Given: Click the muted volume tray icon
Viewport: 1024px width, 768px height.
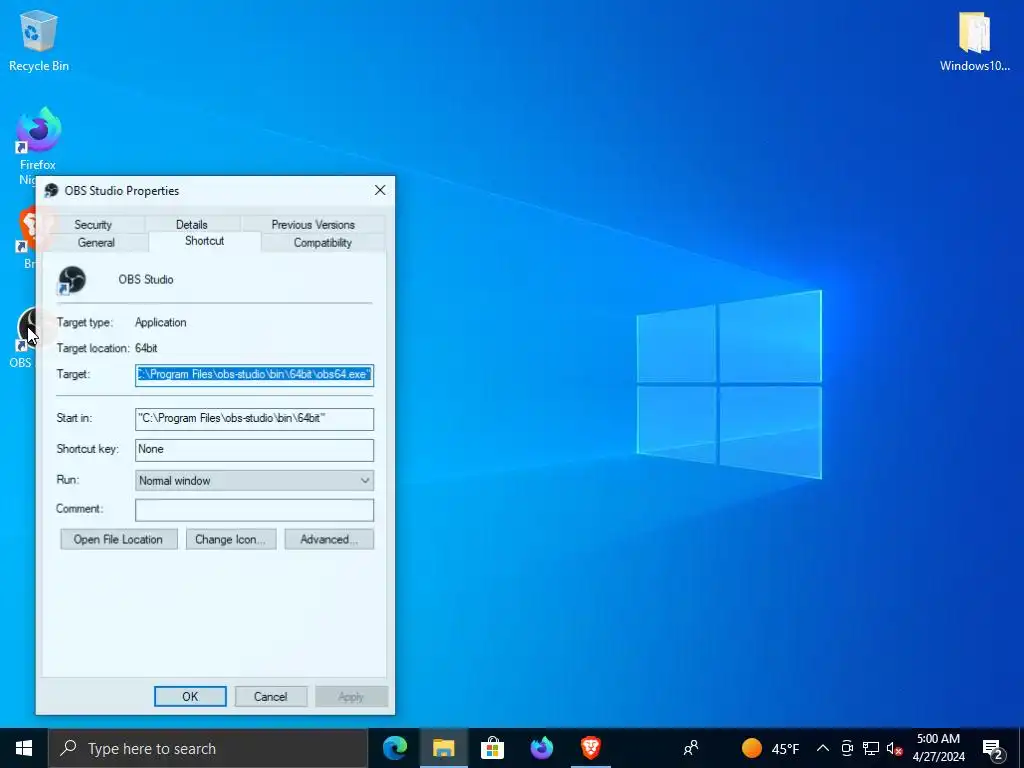Looking at the screenshot, I should tap(895, 748).
